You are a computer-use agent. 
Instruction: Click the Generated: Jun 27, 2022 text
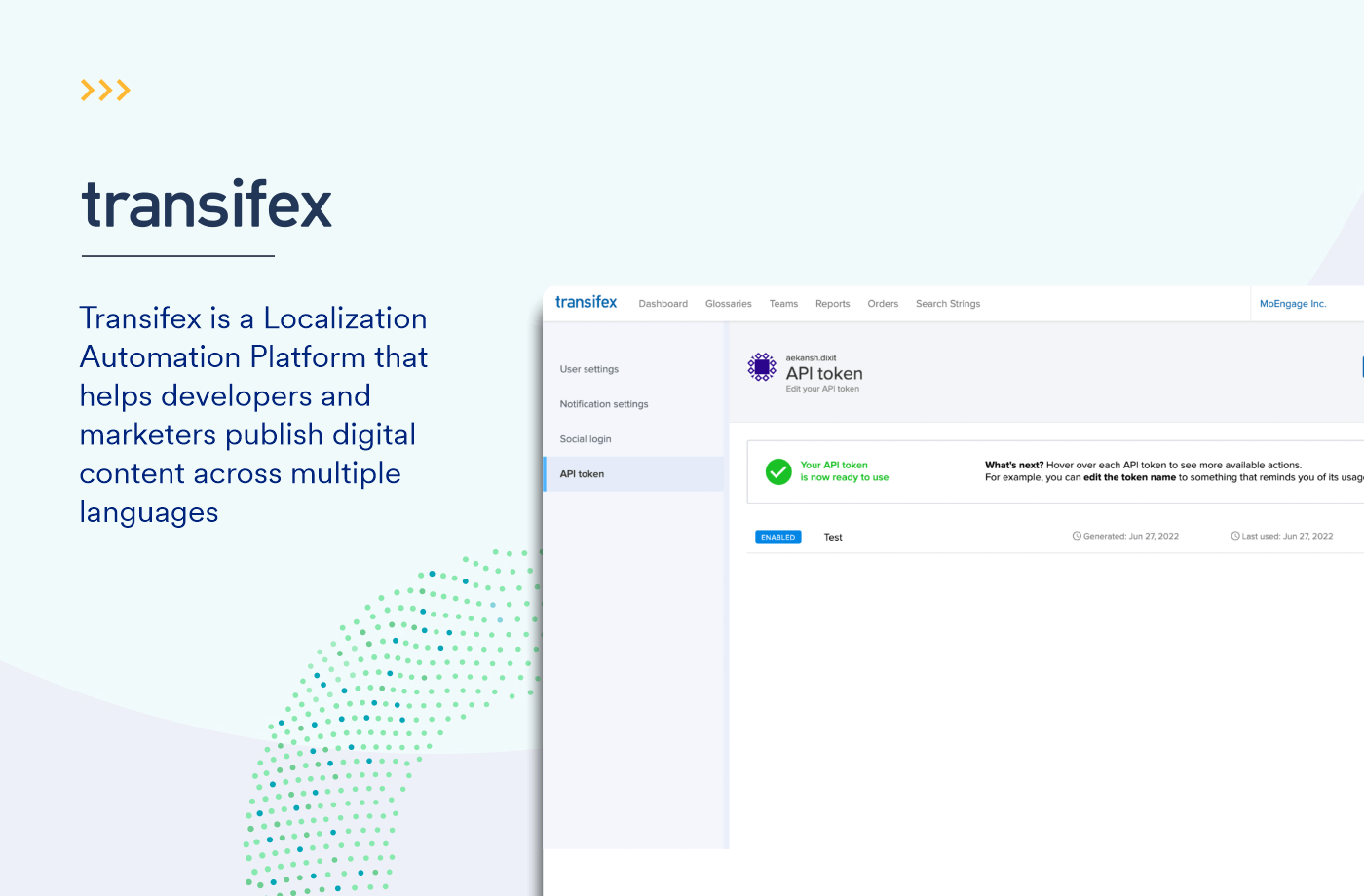(x=1131, y=536)
